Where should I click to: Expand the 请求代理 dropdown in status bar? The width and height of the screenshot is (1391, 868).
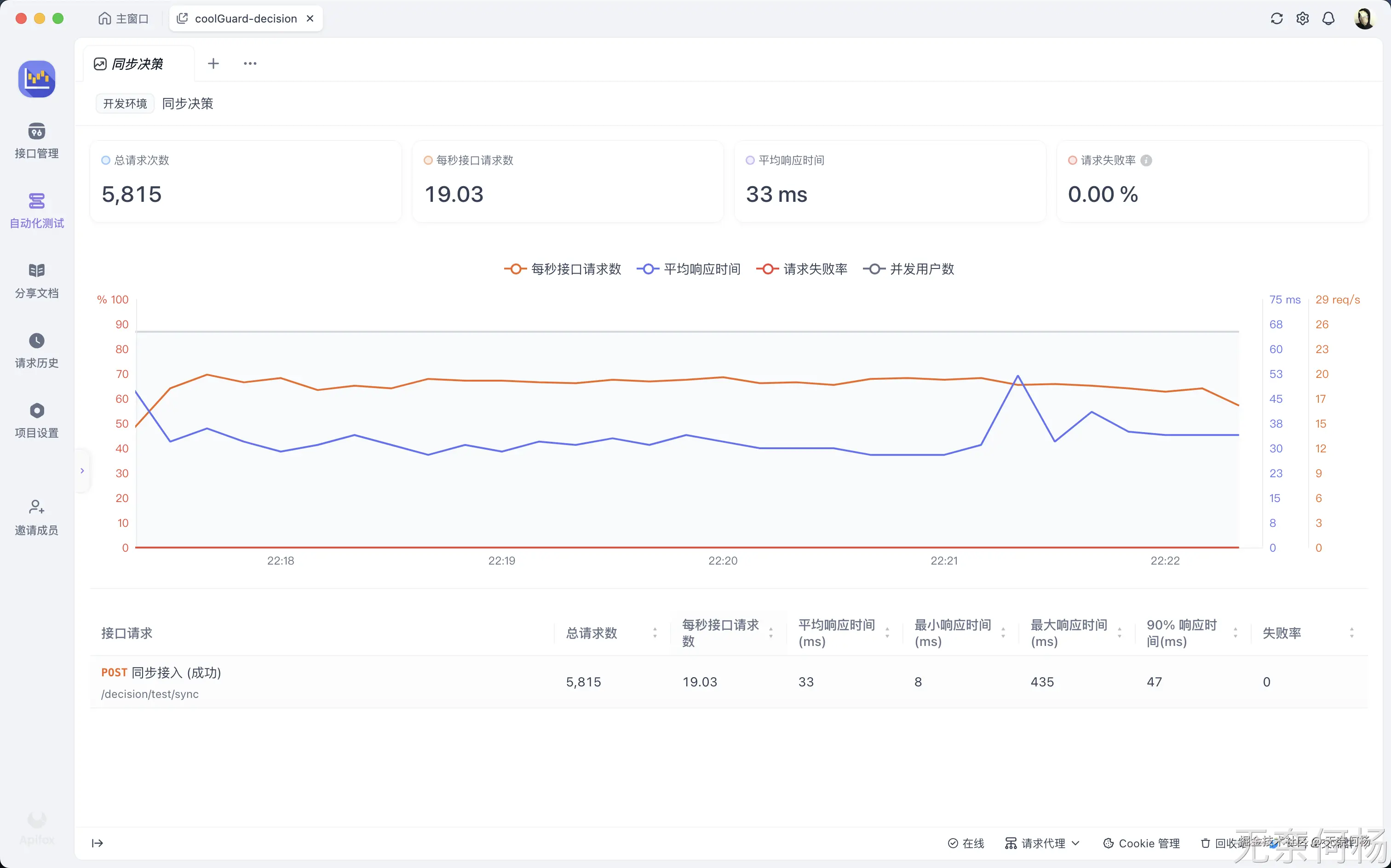pyautogui.click(x=1042, y=843)
